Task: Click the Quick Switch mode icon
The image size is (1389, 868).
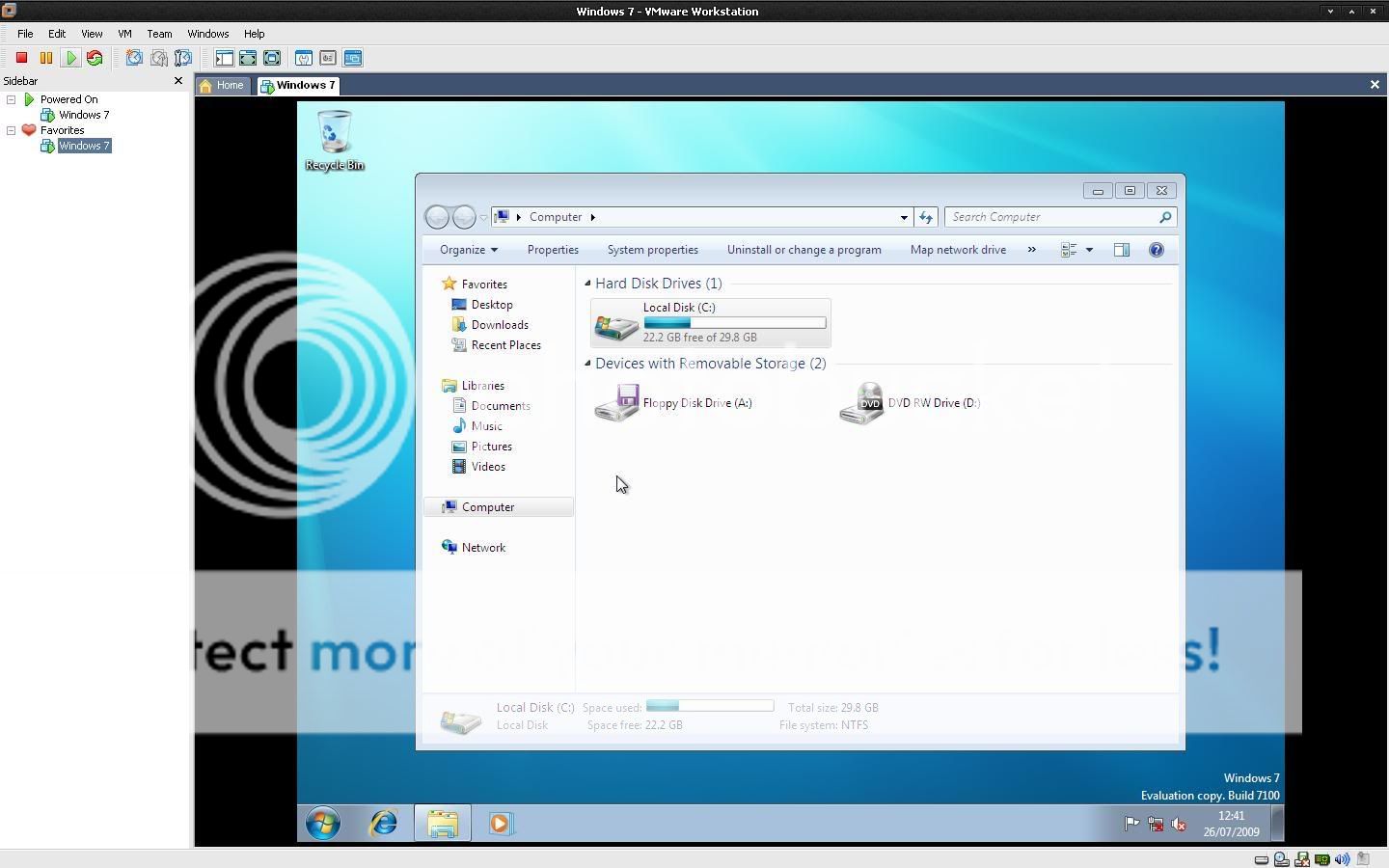Action: (x=248, y=58)
